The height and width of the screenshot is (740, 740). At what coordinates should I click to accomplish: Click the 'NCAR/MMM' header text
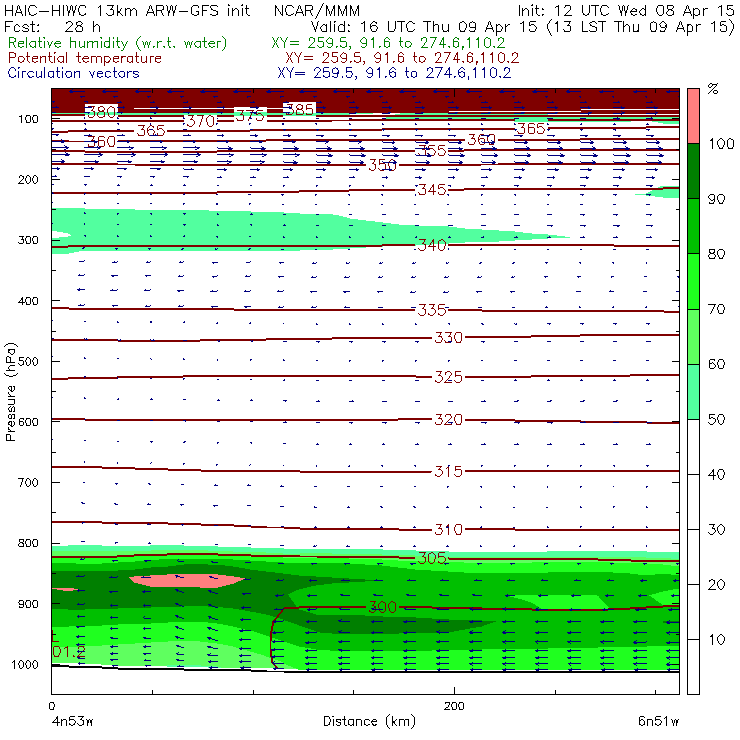(x=317, y=10)
